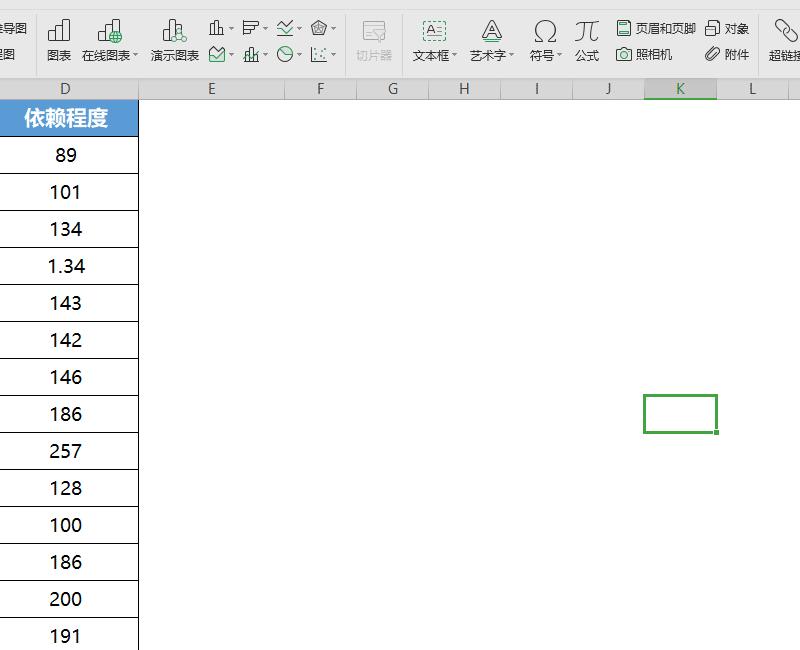Select the cell containing 143
This screenshot has height=650, width=800.
tap(69, 303)
